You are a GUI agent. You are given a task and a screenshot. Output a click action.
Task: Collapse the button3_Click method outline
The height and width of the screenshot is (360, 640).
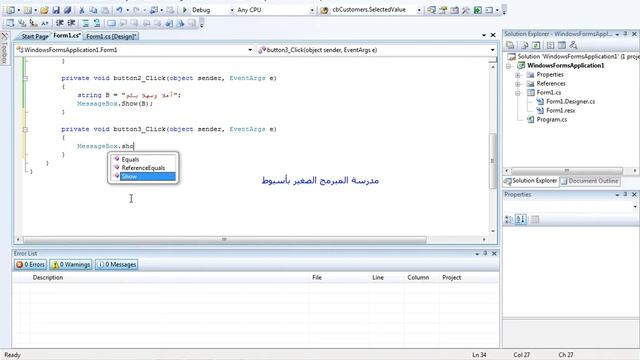click(25, 129)
